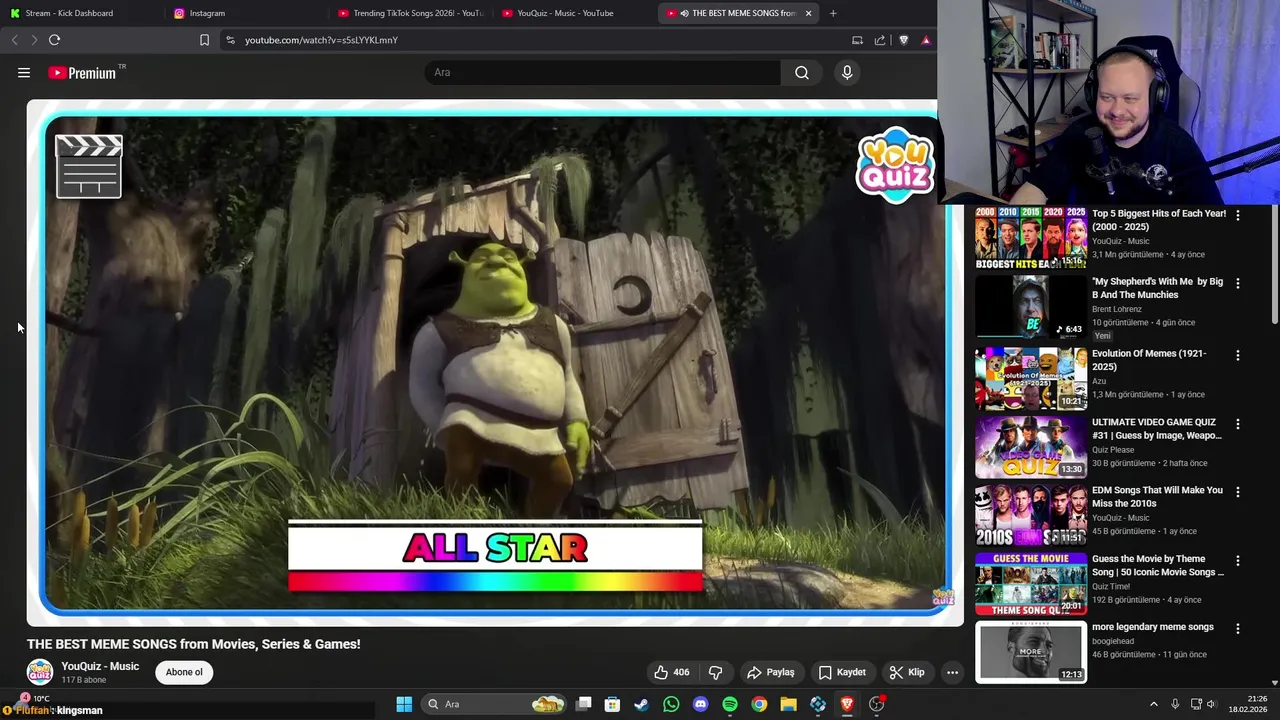Open site settings icon beside the URL
Image resolution: width=1280 pixels, height=720 pixels.
(x=230, y=40)
